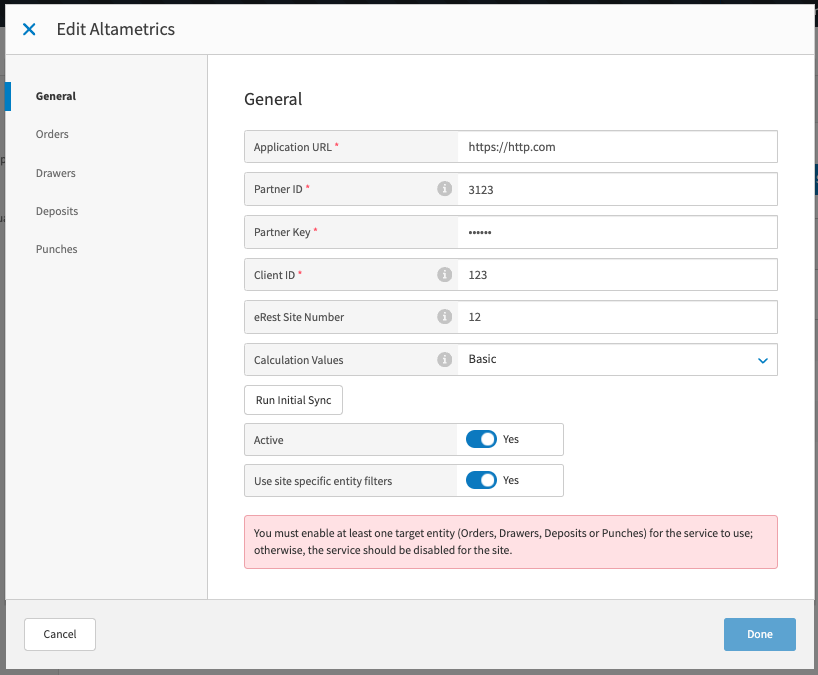The image size is (818, 675).
Task: Open the Punches settings
Action: coord(56,248)
